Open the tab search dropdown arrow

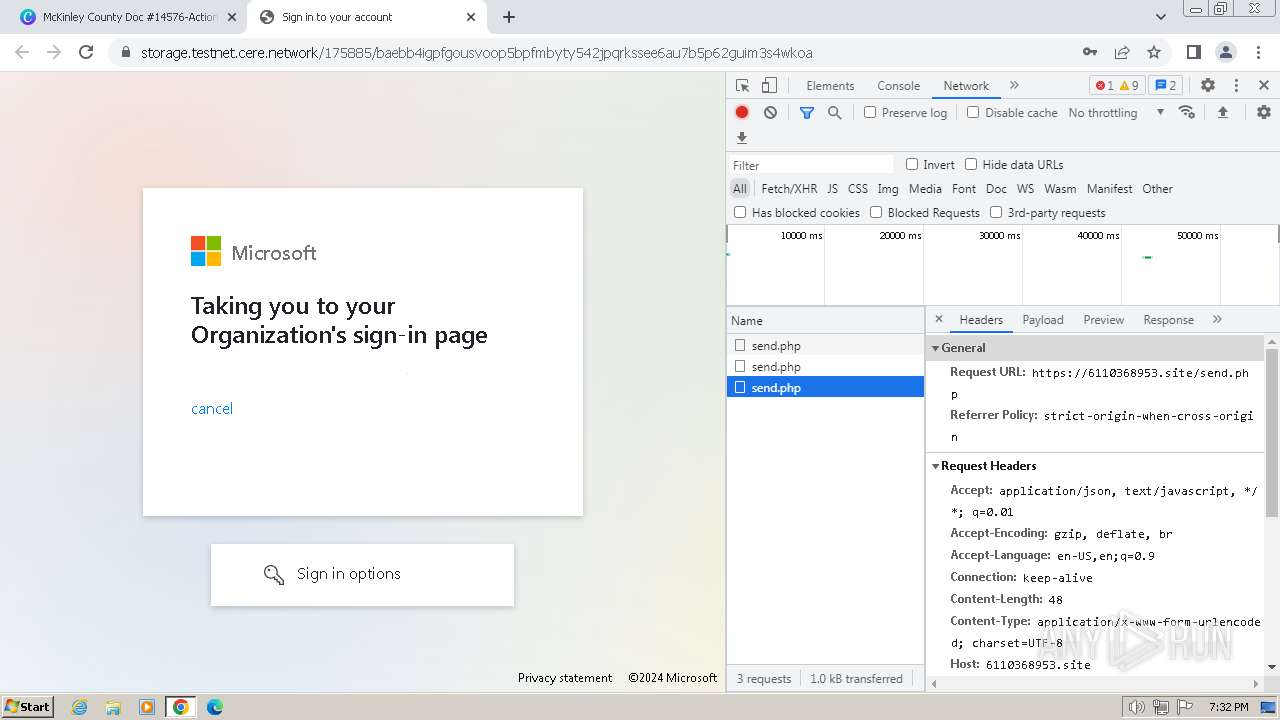(x=1161, y=17)
